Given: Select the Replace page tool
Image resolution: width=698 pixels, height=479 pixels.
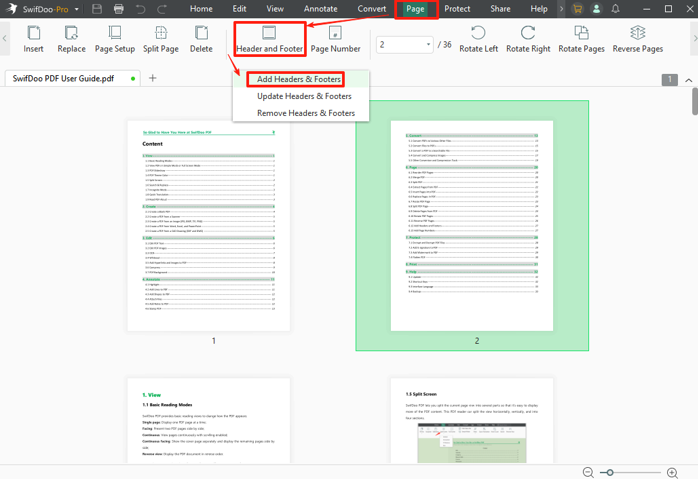Looking at the screenshot, I should click(x=71, y=39).
